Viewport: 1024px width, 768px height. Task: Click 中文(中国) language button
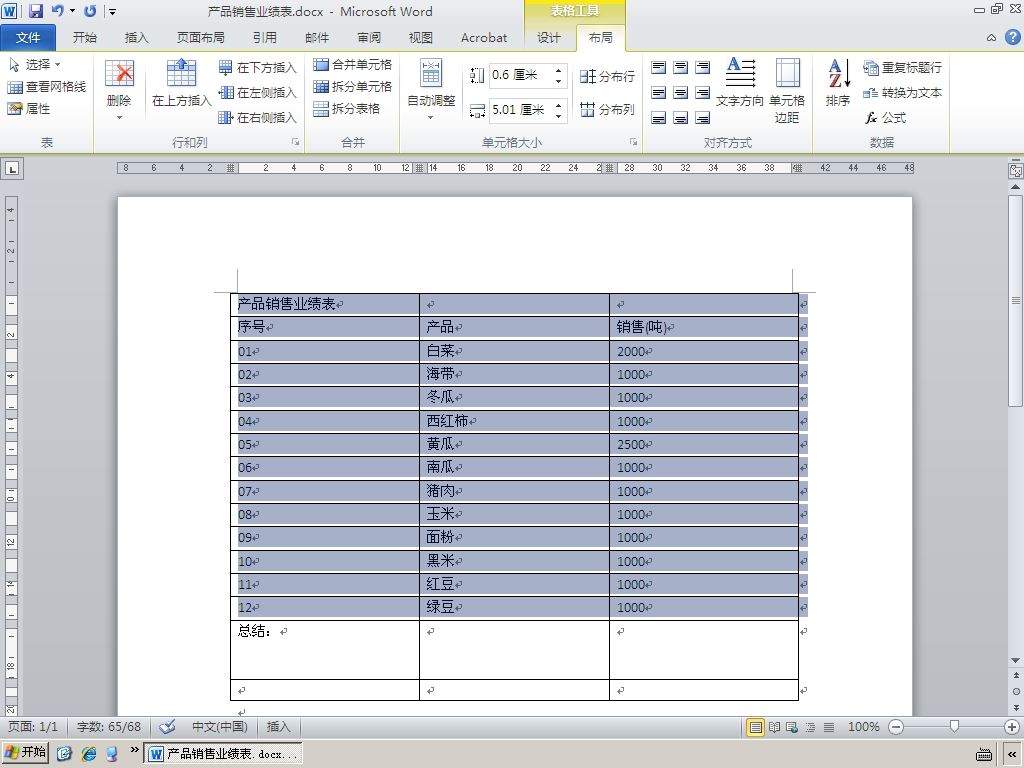pos(219,727)
